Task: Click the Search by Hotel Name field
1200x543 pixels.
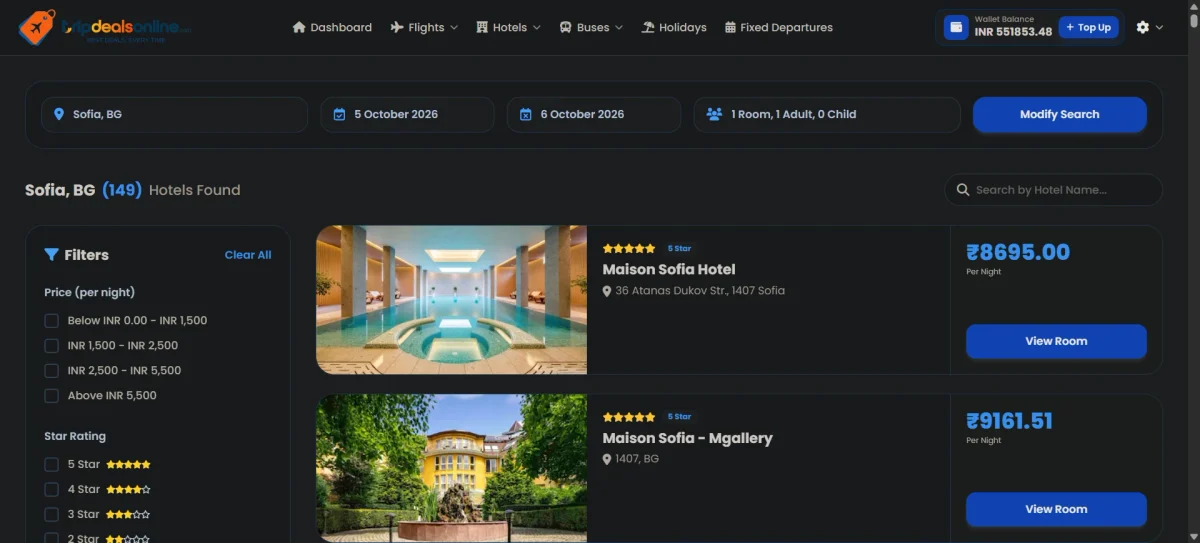Action: pos(1053,190)
